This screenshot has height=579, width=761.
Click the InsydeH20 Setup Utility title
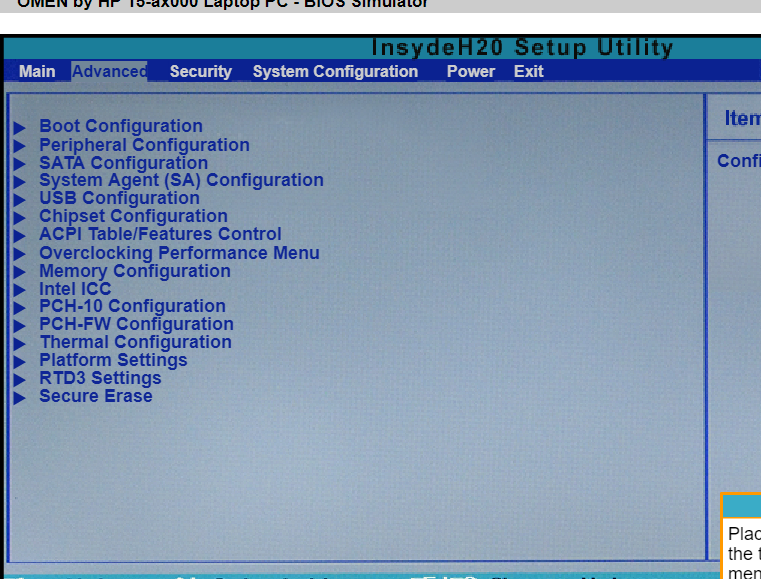point(522,48)
